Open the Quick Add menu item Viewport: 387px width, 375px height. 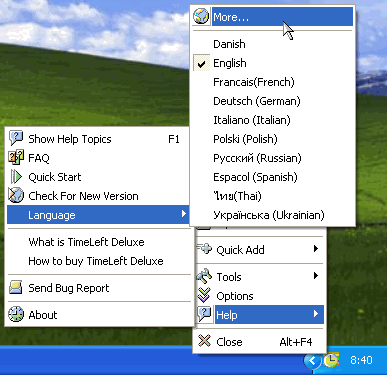click(259, 249)
